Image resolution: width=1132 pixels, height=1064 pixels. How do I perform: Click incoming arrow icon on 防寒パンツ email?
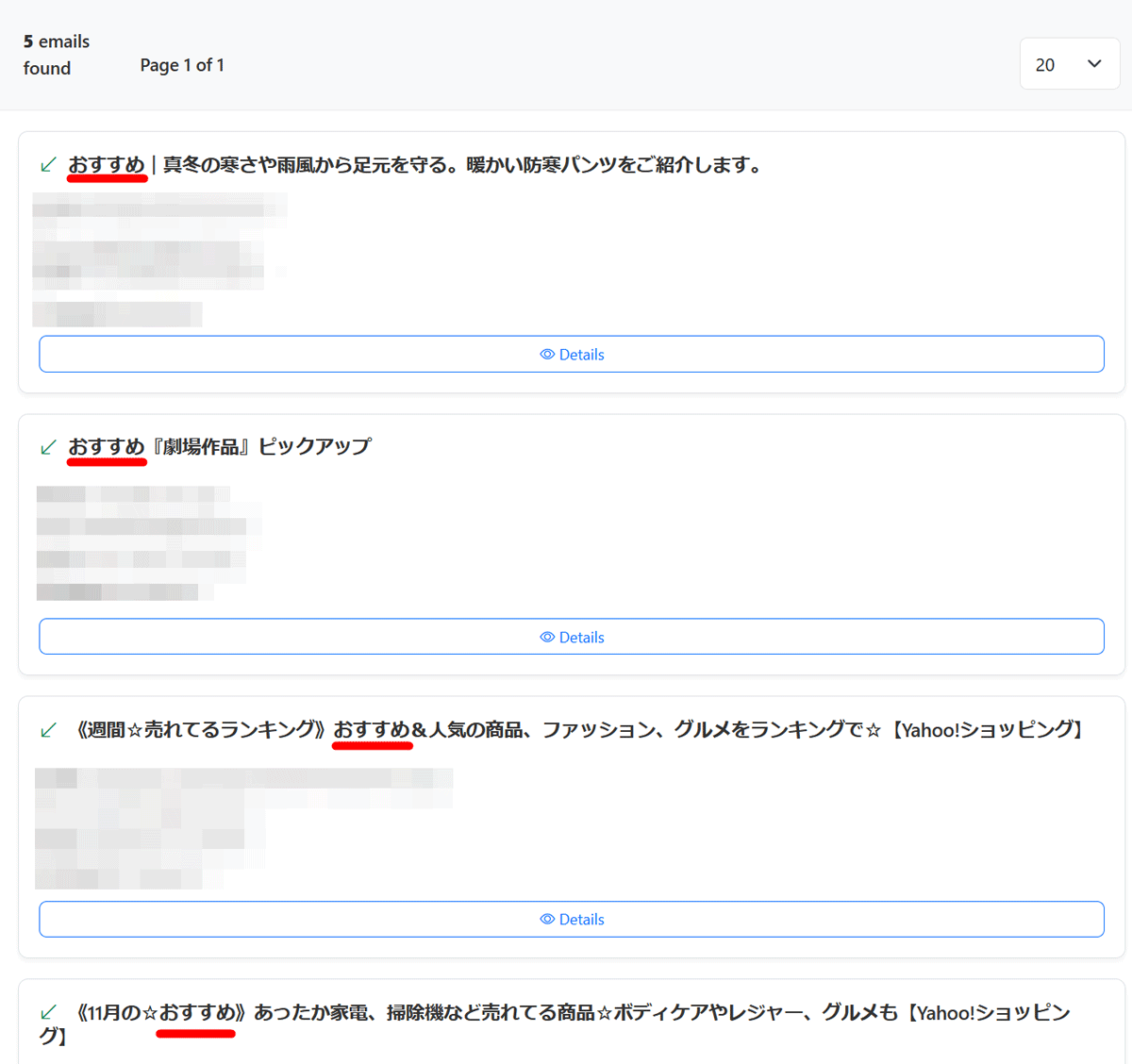click(x=48, y=165)
